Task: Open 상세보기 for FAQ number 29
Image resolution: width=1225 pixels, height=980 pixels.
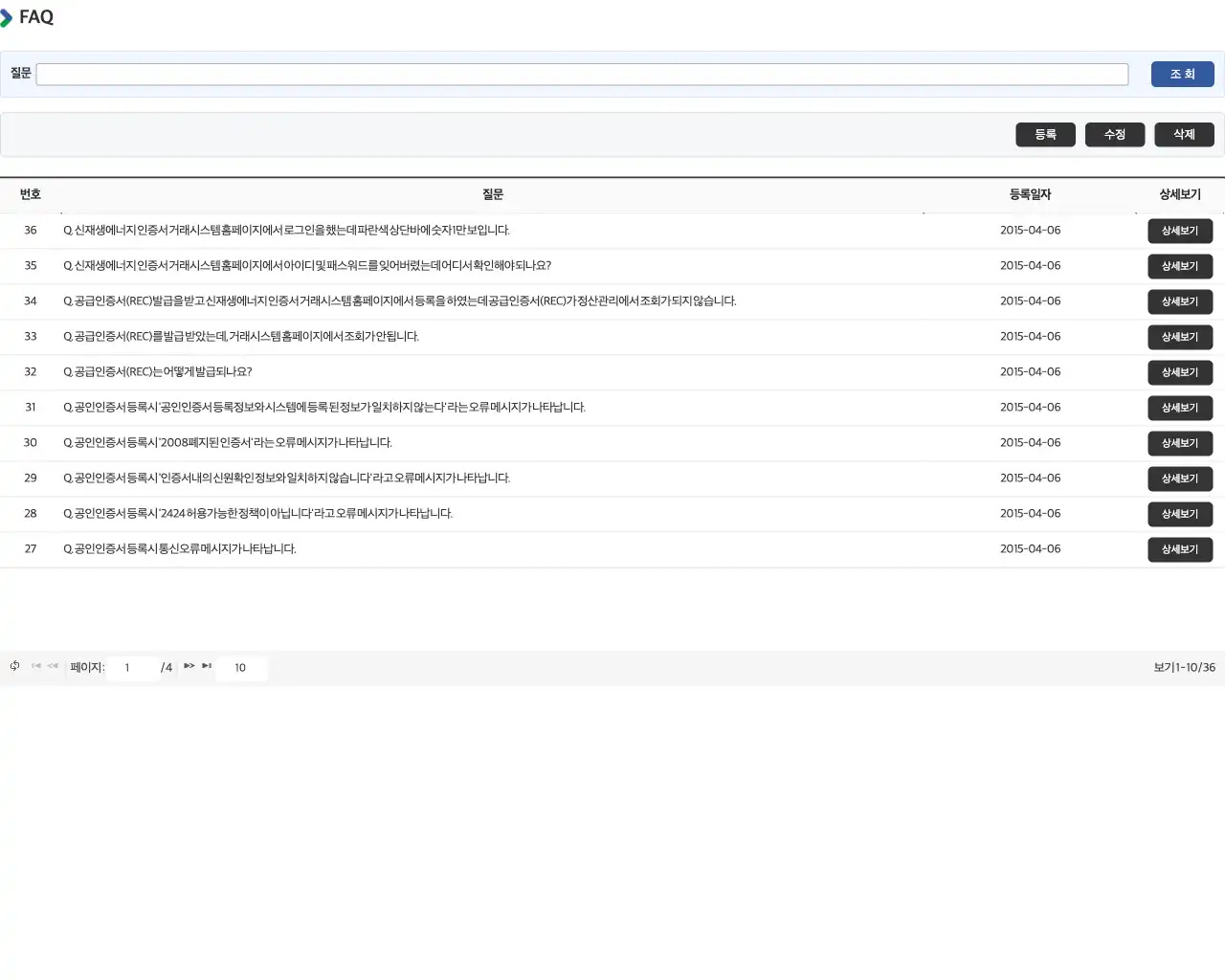Action: point(1180,479)
